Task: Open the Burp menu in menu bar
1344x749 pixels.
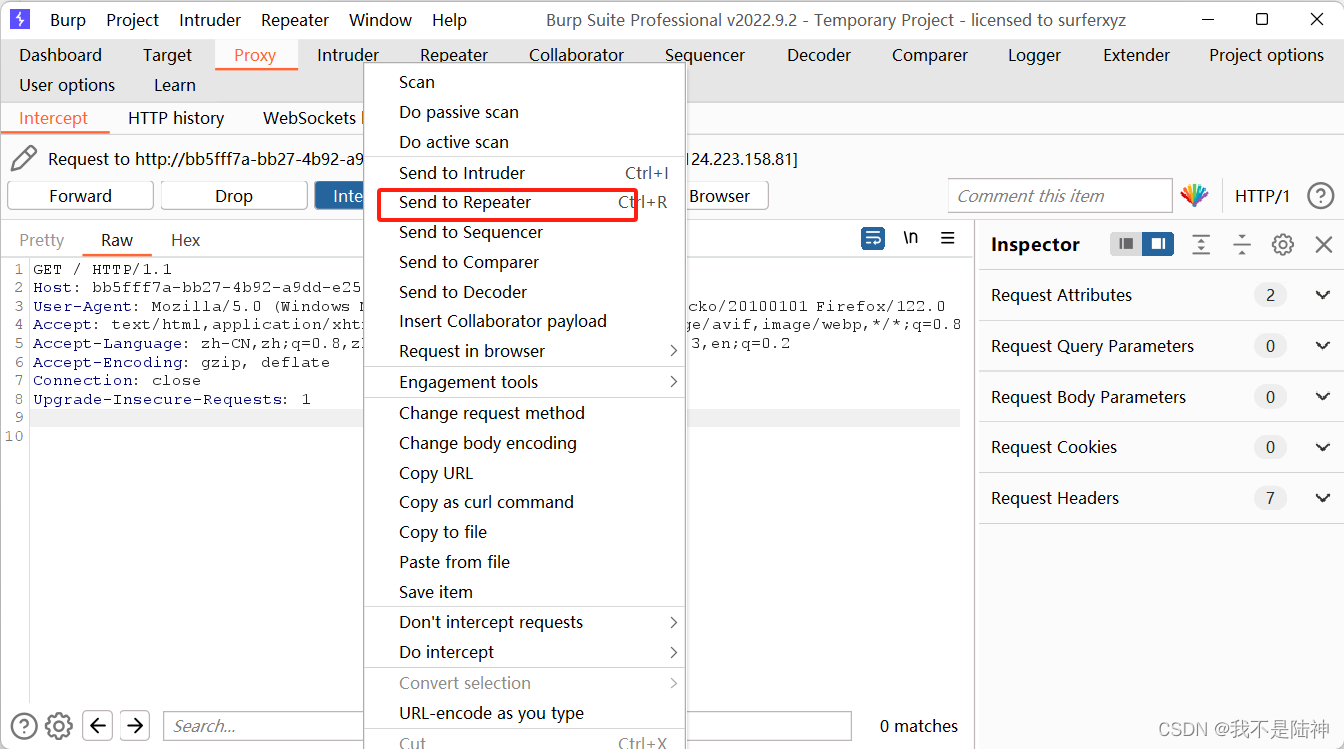Action: click(x=68, y=20)
